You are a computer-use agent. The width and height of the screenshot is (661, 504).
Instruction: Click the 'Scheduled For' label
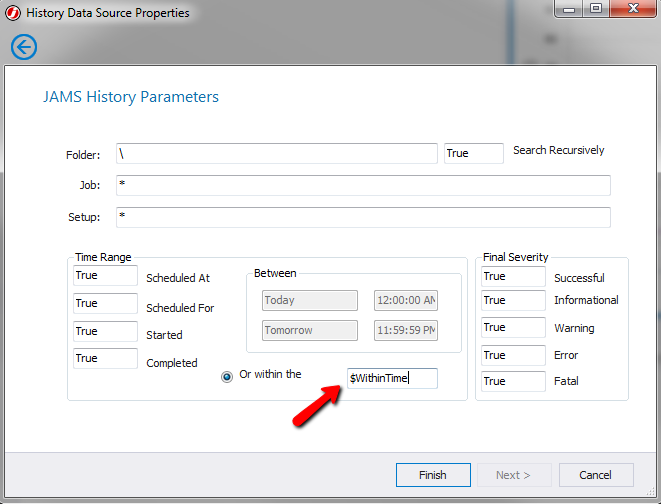point(180,308)
